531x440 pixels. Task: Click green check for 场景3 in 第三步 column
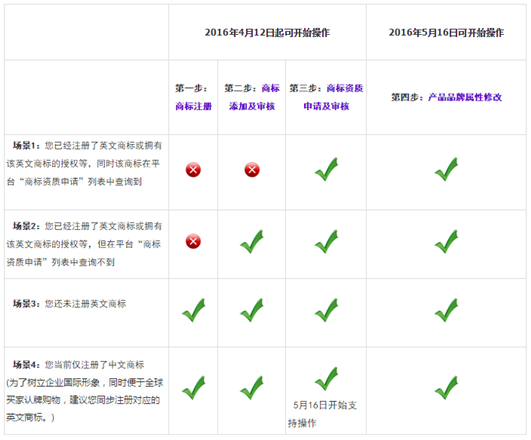point(326,310)
